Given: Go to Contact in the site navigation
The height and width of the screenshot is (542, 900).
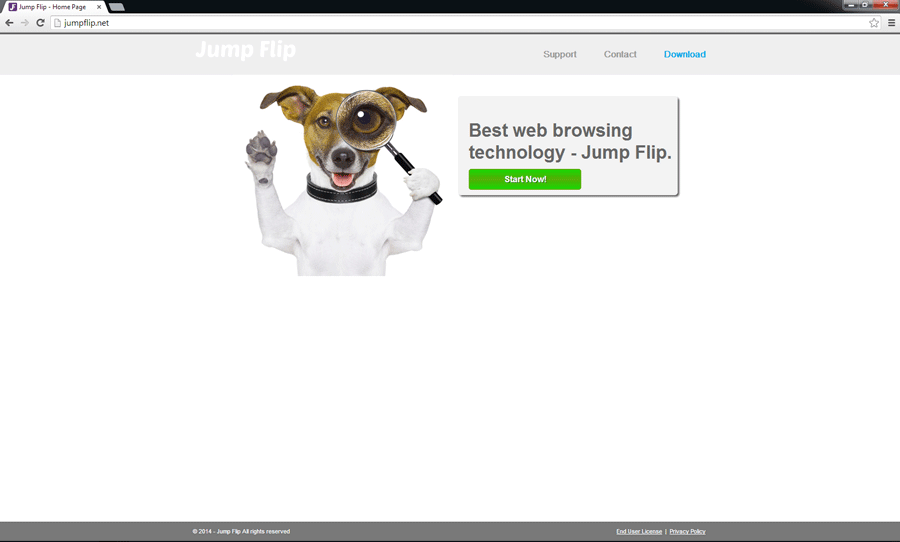Looking at the screenshot, I should (x=620, y=55).
